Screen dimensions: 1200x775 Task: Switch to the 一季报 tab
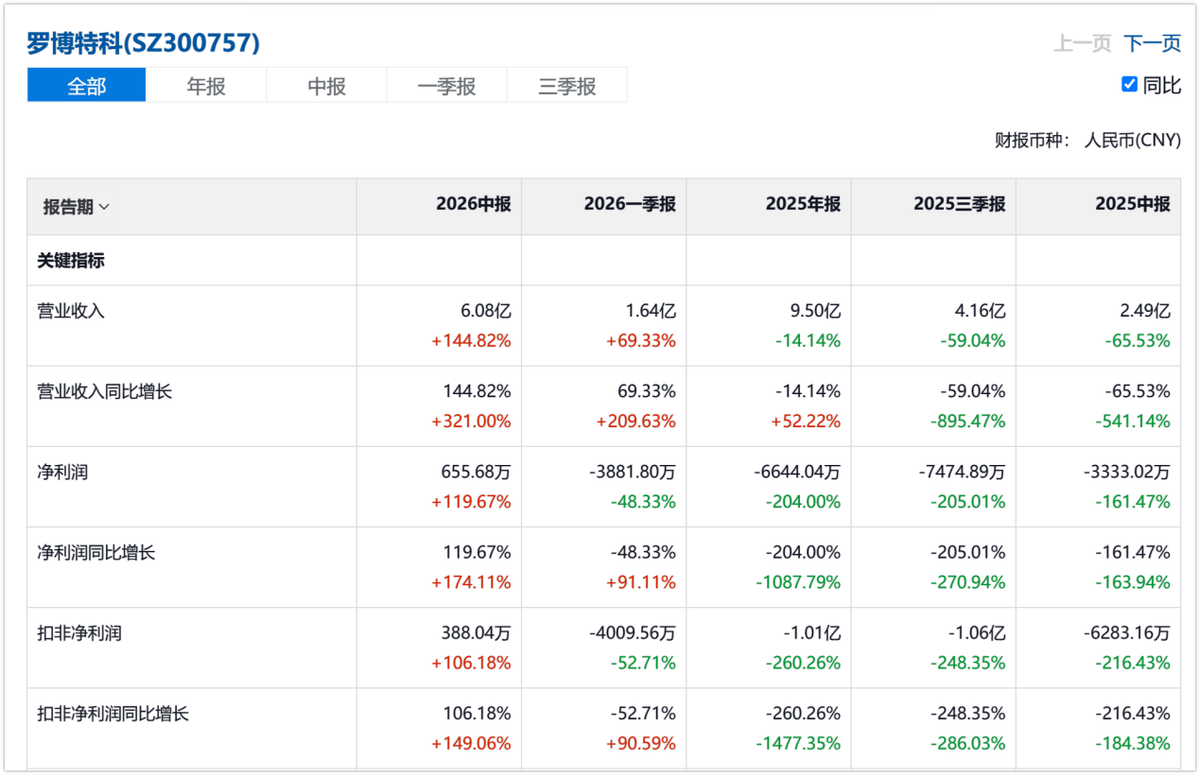(447, 86)
